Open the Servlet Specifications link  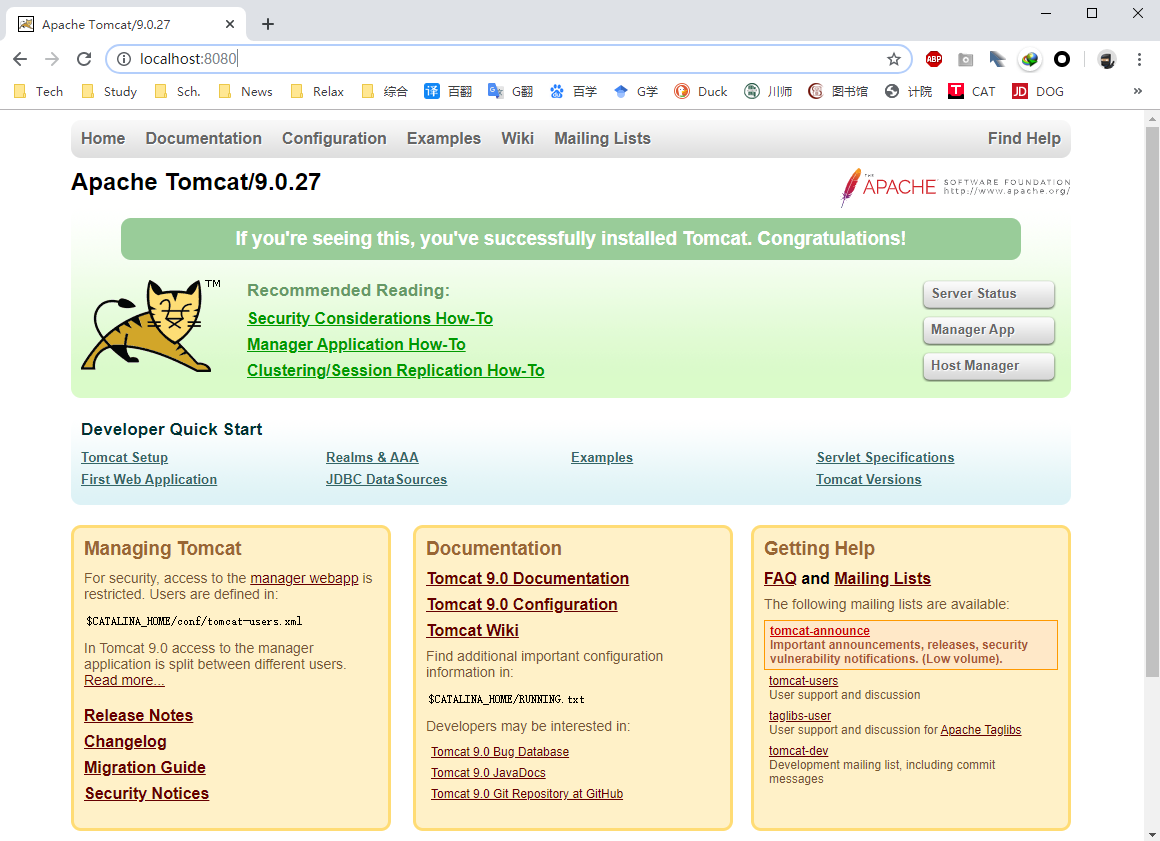tap(885, 457)
